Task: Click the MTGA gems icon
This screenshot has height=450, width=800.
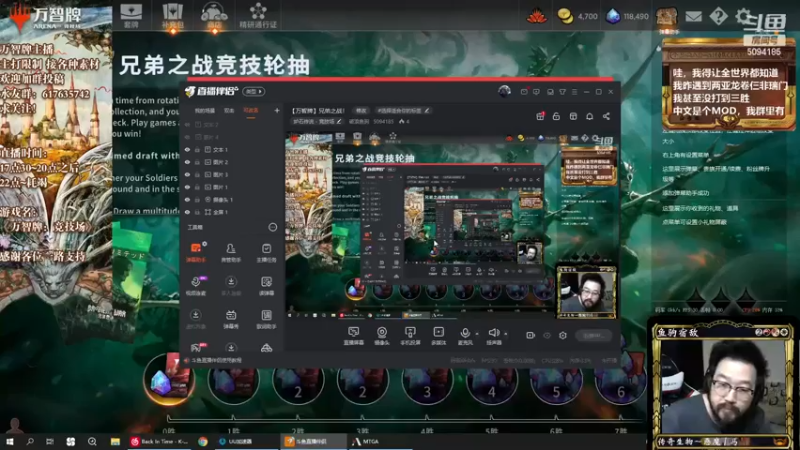Action: pos(613,16)
